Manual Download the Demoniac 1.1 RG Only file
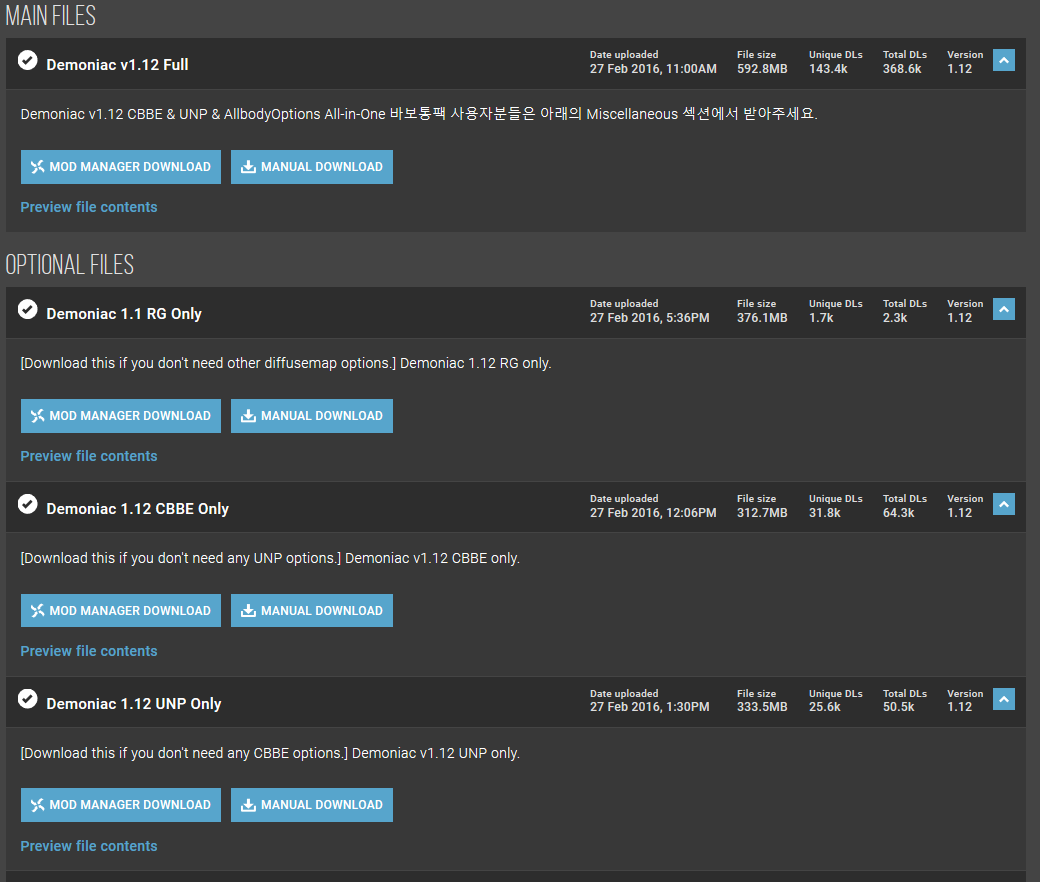Viewport: 1040px width, 882px height. coord(312,416)
